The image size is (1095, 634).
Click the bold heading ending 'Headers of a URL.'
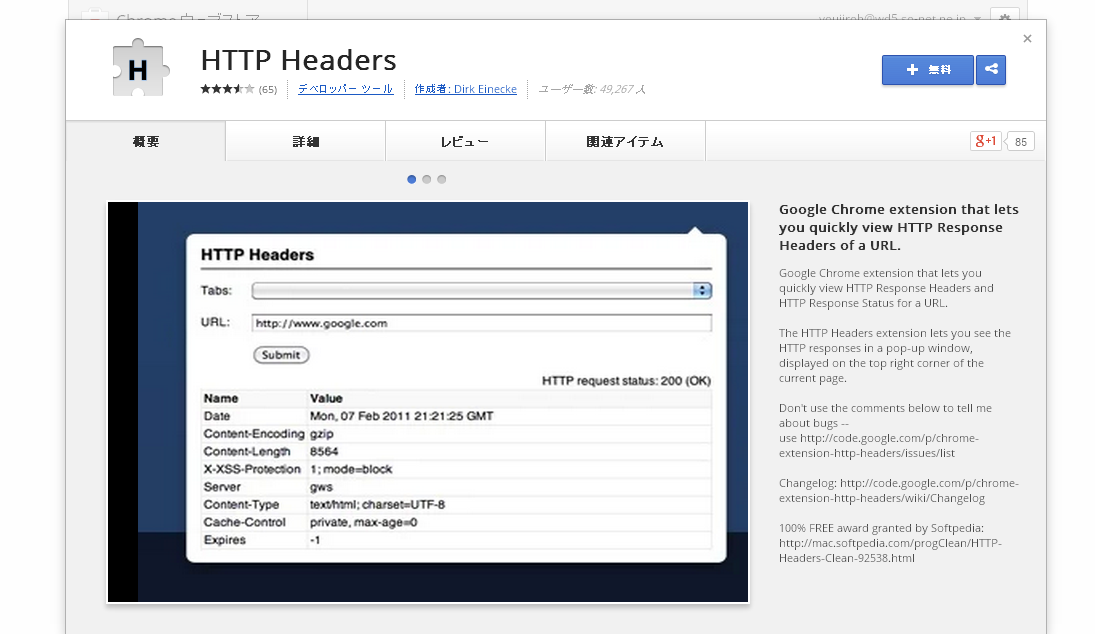tap(899, 227)
